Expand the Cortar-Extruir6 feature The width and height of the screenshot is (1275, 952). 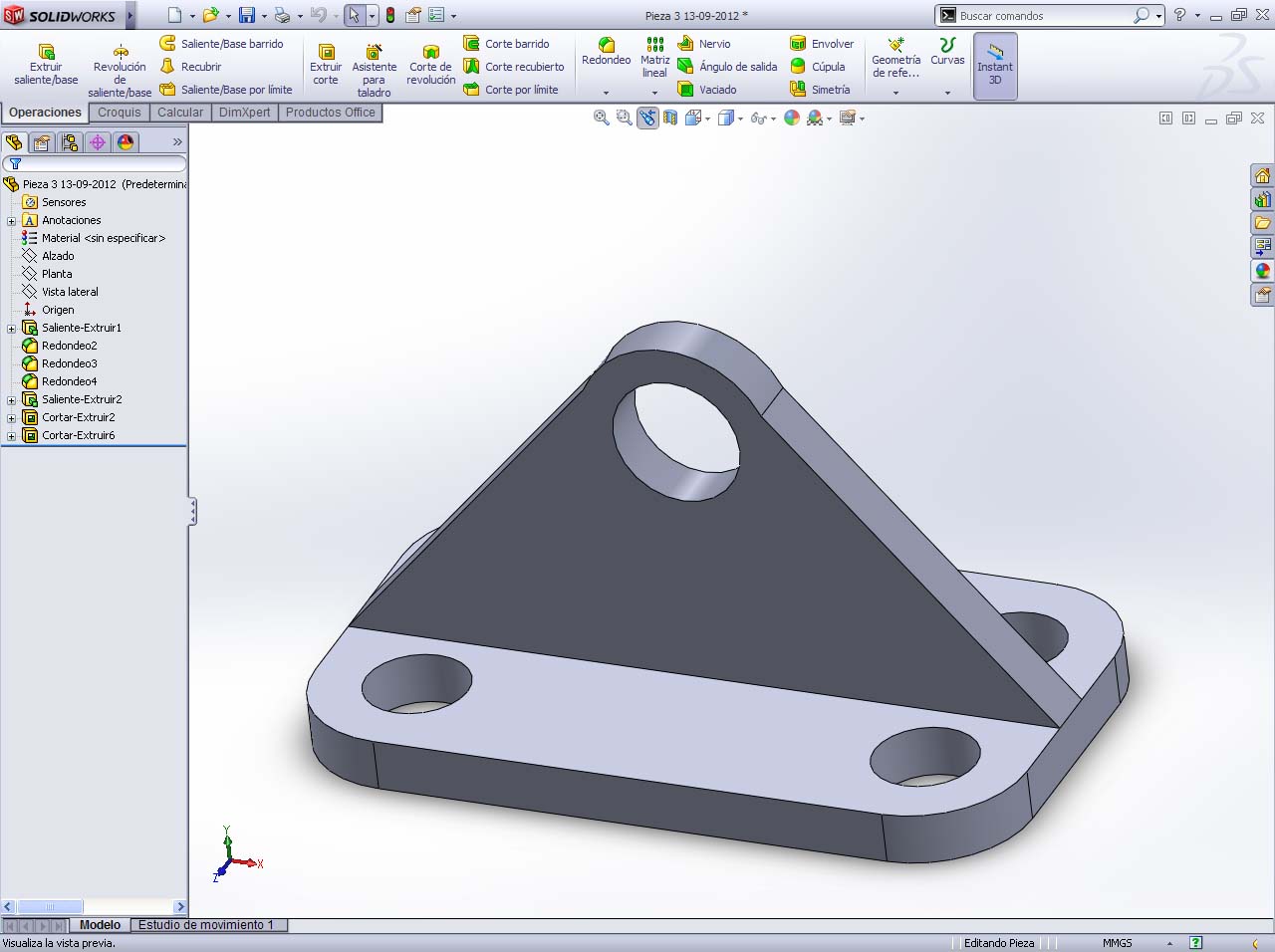11,436
